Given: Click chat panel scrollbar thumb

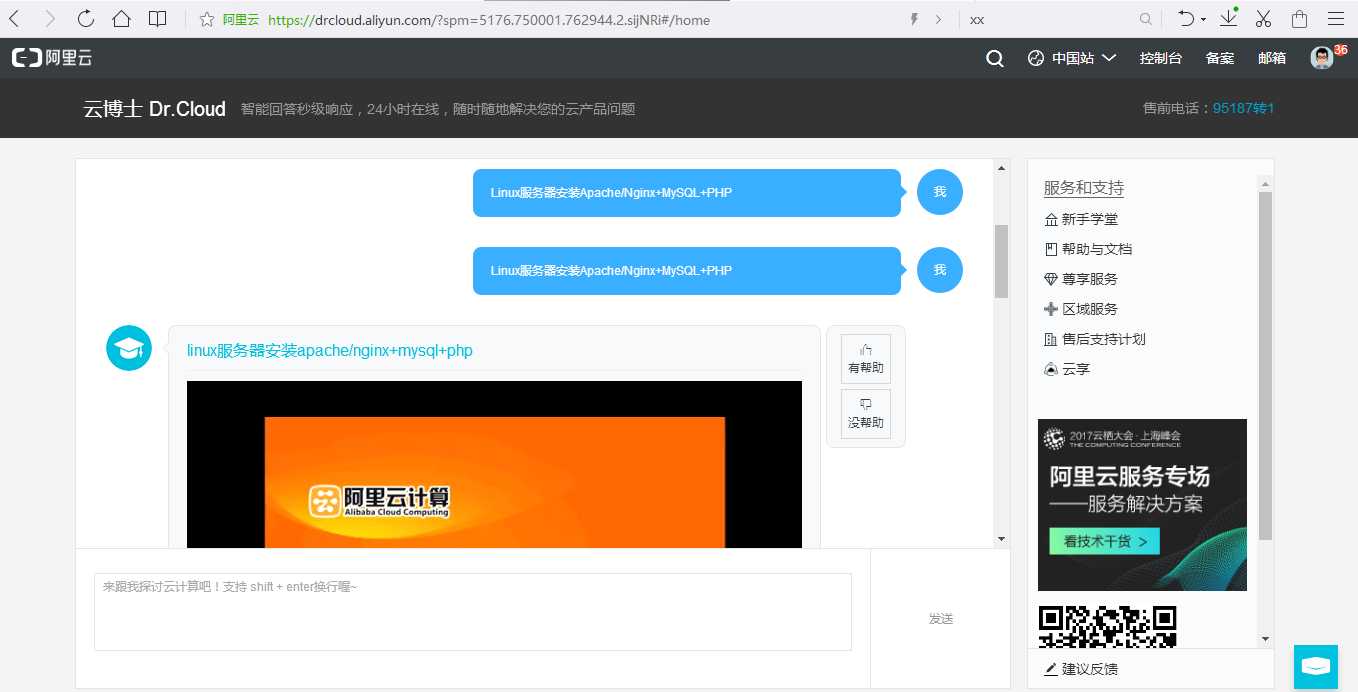Looking at the screenshot, I should (1002, 261).
